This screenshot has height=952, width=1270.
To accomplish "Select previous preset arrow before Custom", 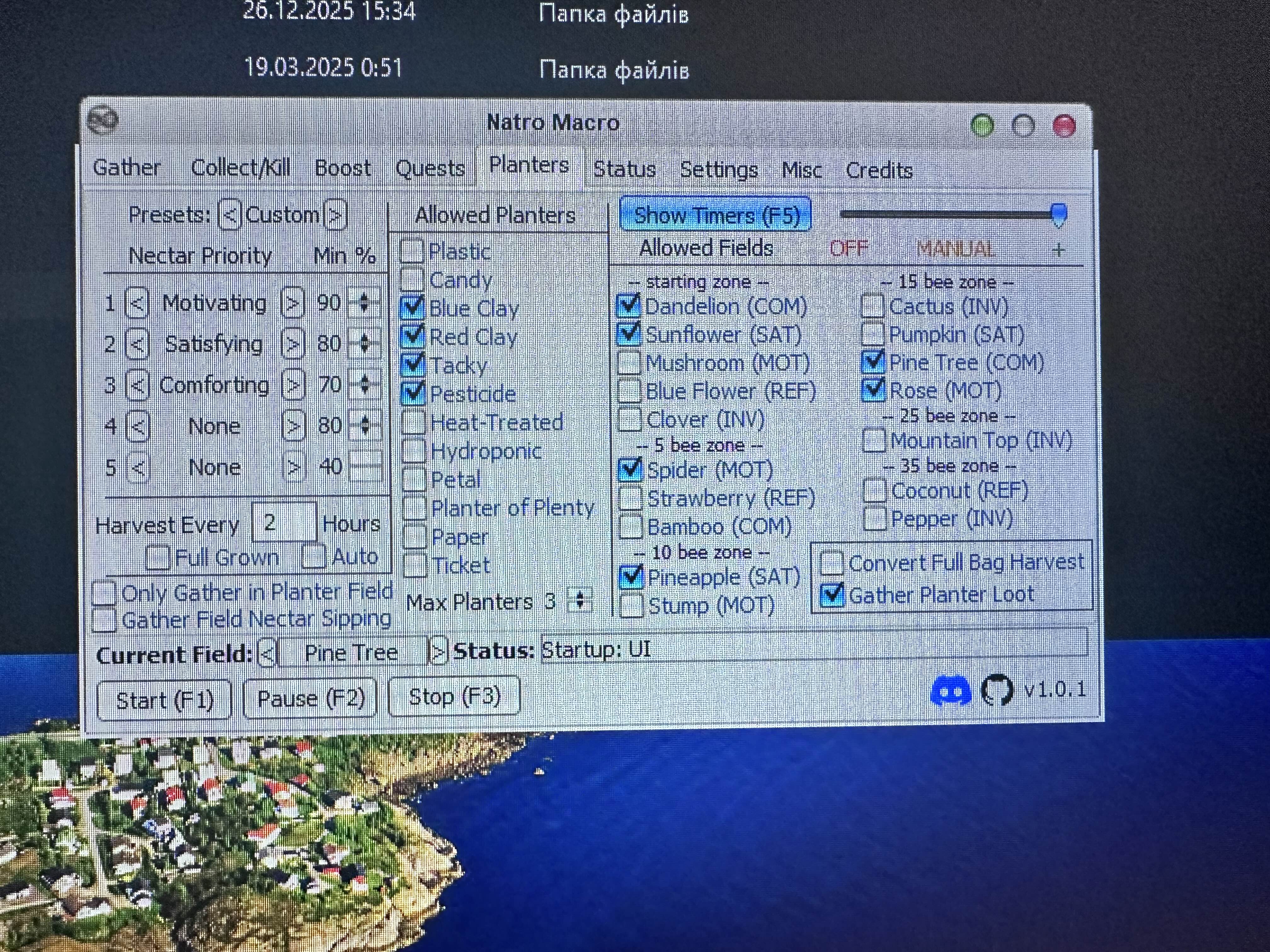I will [230, 215].
